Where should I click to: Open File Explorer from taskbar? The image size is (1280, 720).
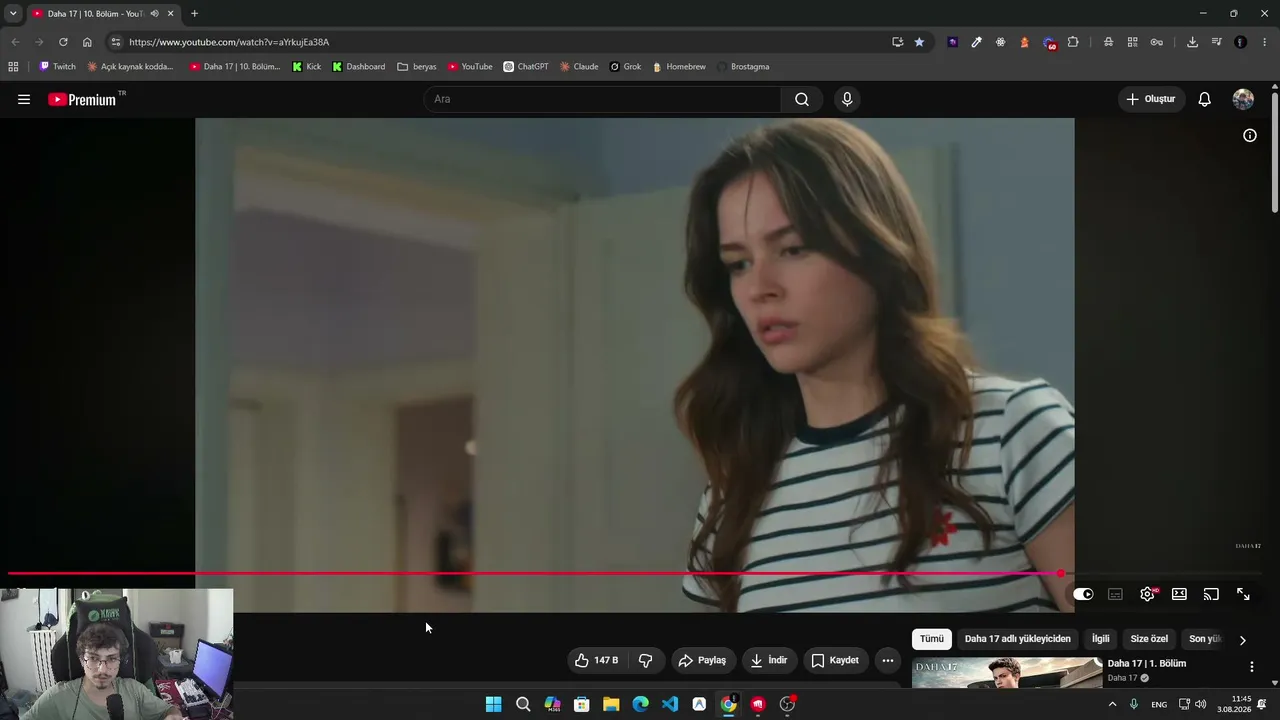611,704
